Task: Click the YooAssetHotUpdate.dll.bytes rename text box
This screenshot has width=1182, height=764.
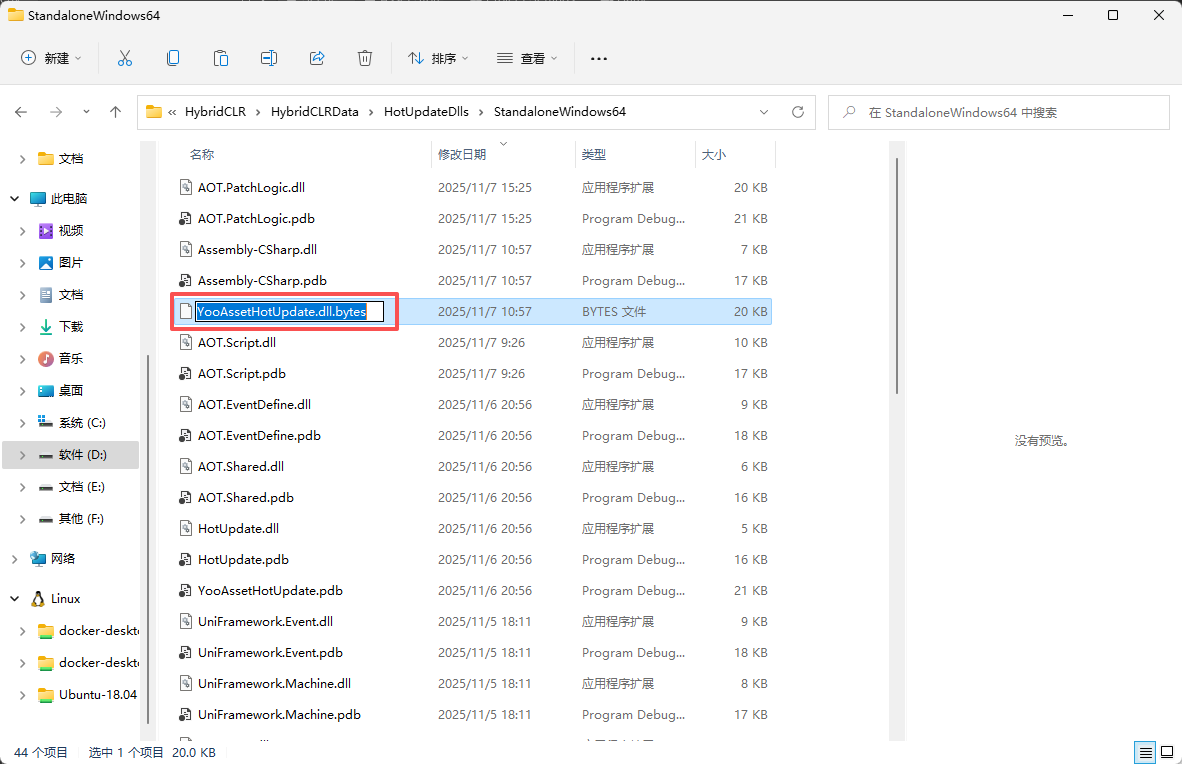Action: click(x=289, y=311)
